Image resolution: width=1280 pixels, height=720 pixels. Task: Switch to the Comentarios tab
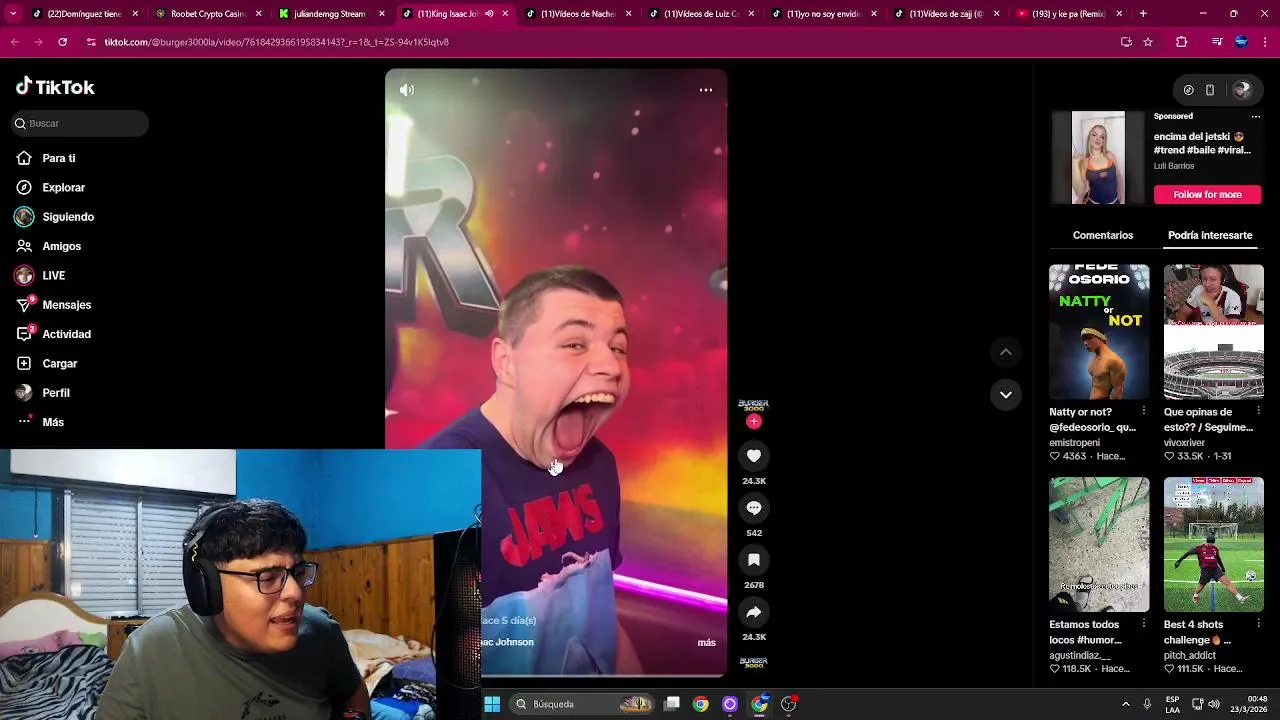1103,235
